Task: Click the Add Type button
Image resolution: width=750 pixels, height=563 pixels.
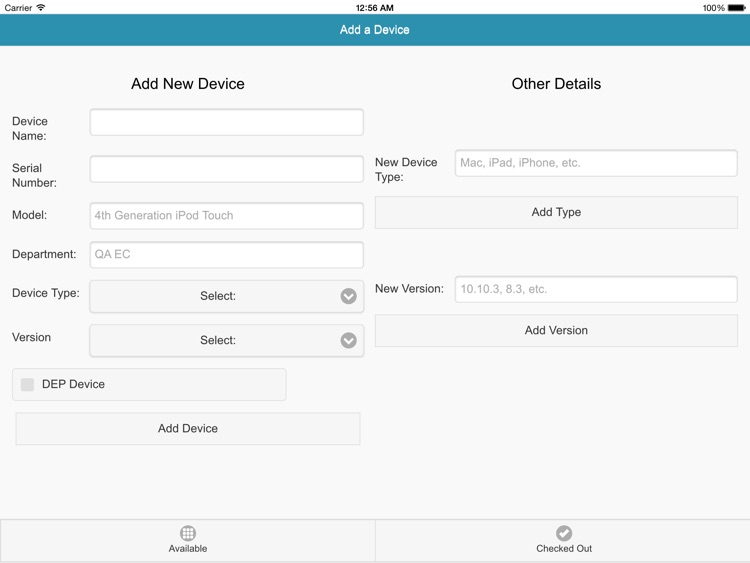Action: (x=556, y=212)
